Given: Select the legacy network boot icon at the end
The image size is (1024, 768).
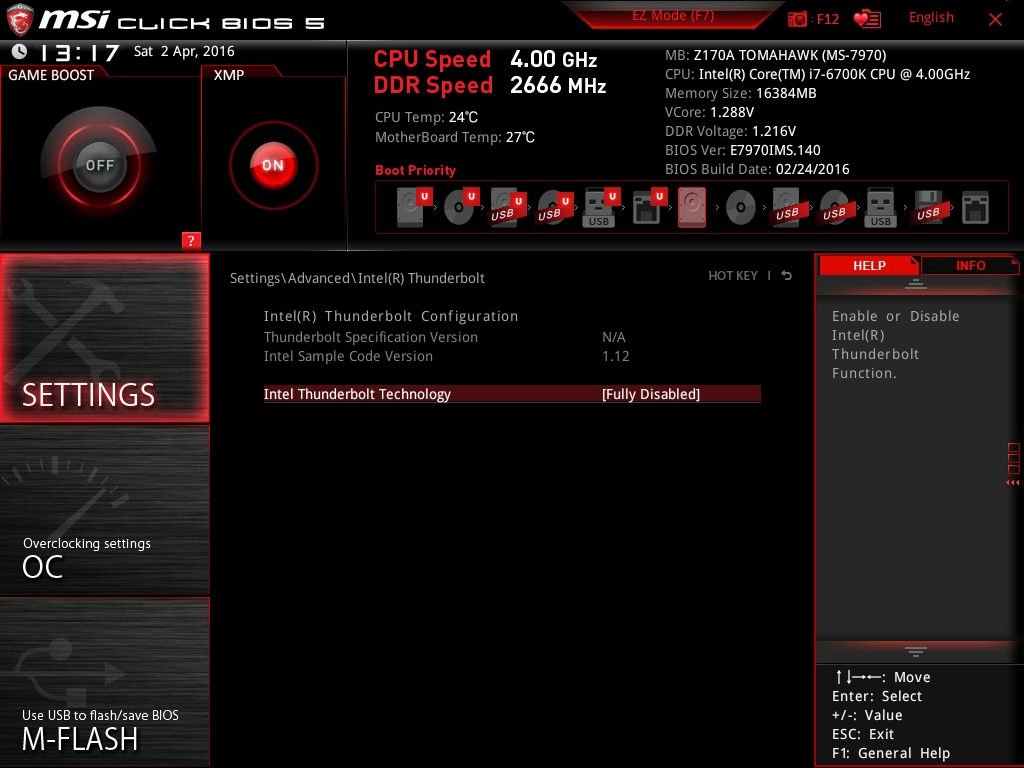Looking at the screenshot, I should (976, 208).
